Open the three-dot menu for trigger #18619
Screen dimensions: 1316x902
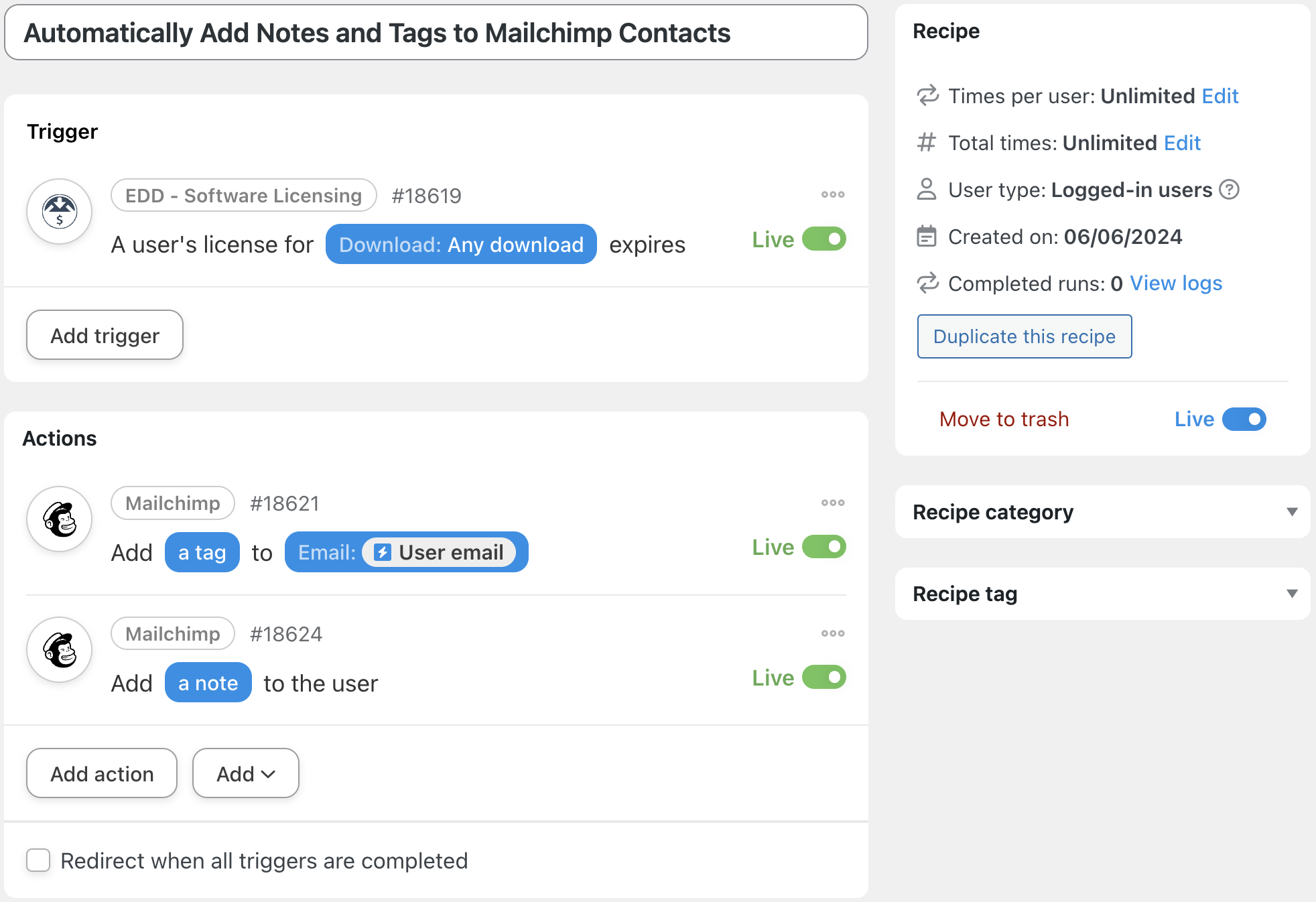pyautogui.click(x=833, y=194)
